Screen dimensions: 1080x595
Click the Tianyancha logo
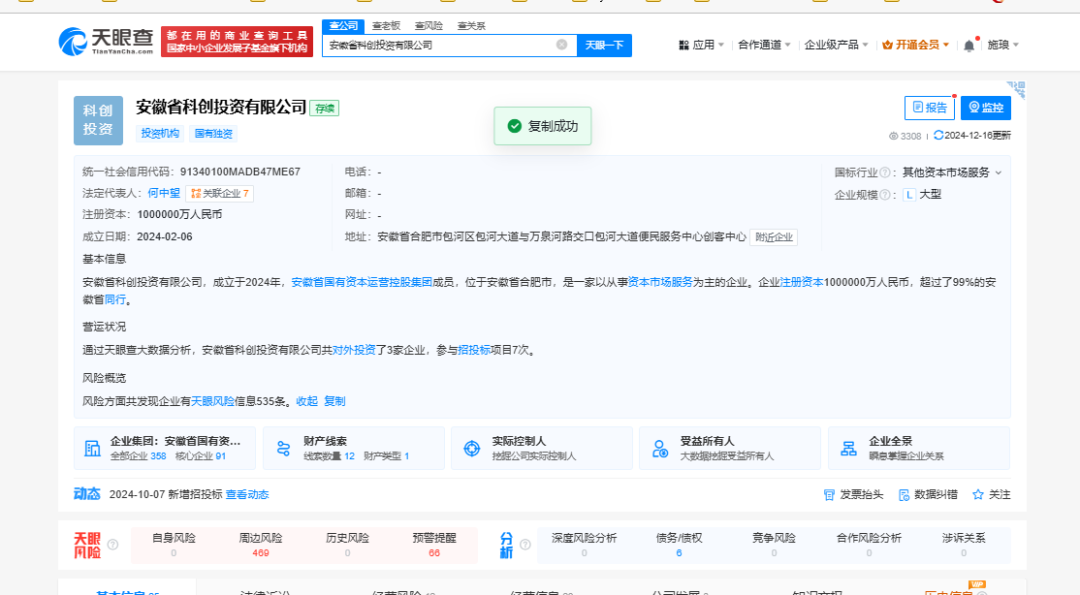[106, 41]
